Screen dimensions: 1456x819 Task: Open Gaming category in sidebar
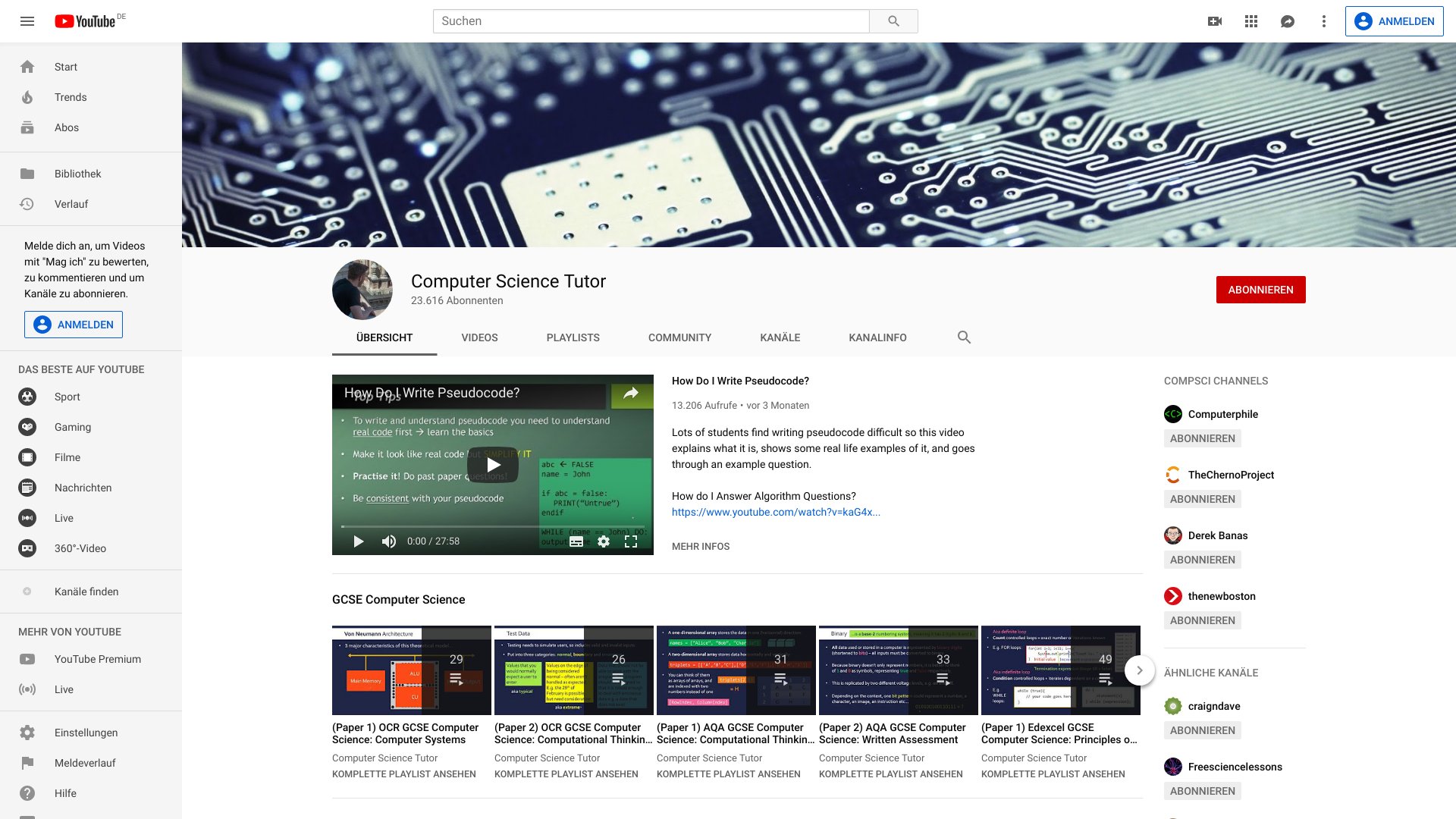click(91, 427)
